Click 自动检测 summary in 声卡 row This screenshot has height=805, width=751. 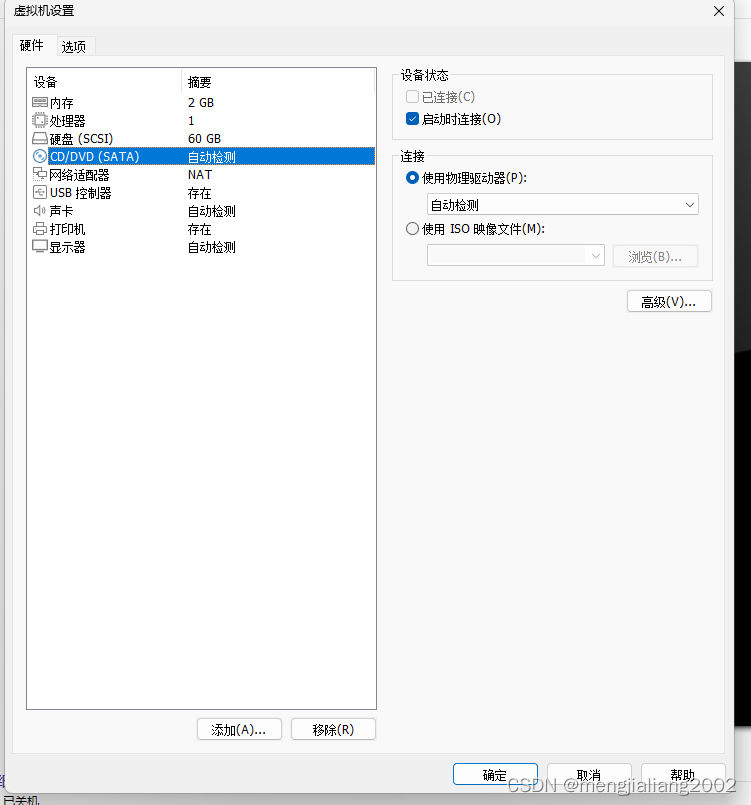pyautogui.click(x=211, y=211)
